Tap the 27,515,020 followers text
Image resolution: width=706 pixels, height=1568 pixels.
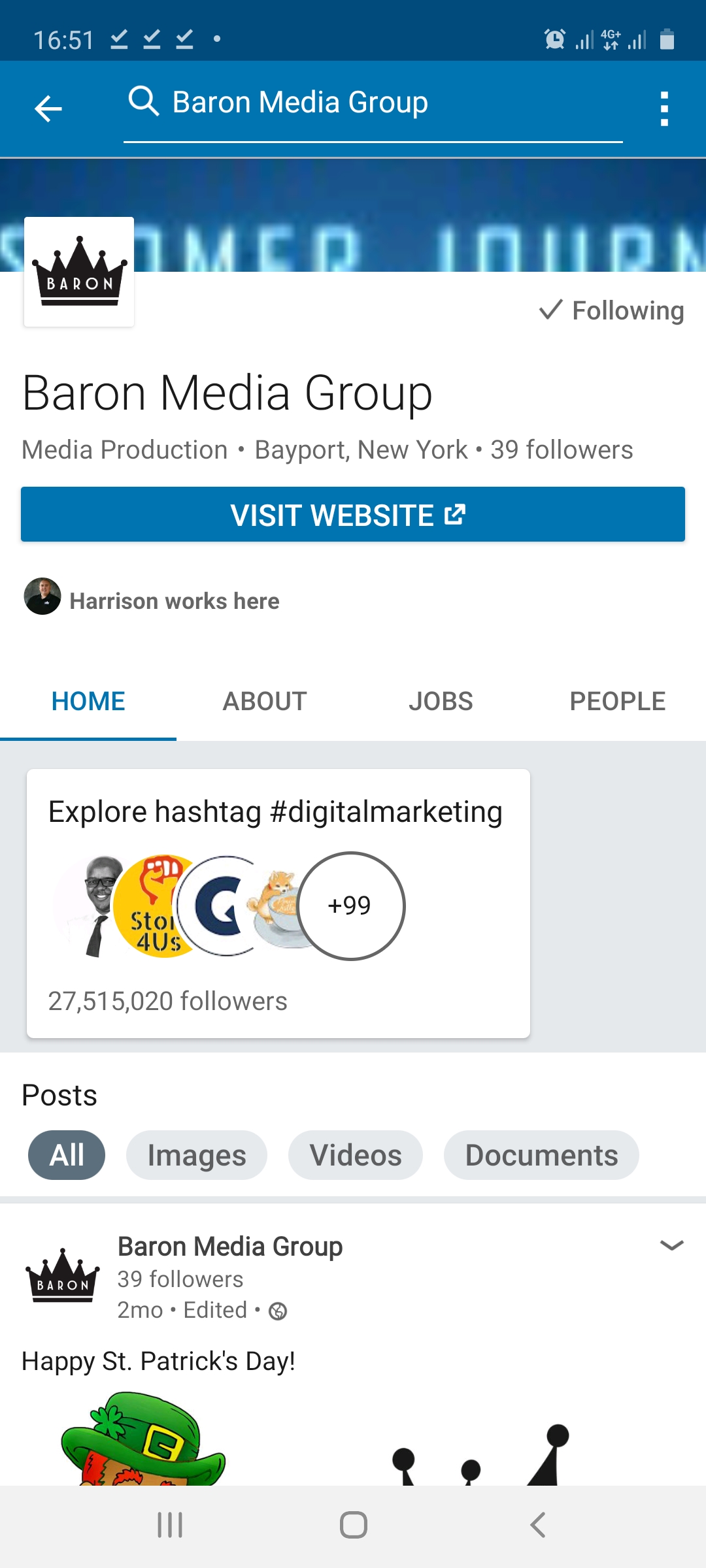[x=168, y=1002]
